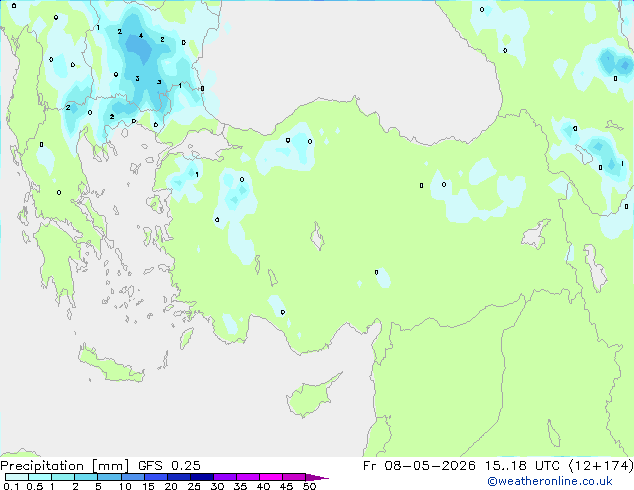Pick the 10–15 mm blue legend swatch

coord(133,477)
